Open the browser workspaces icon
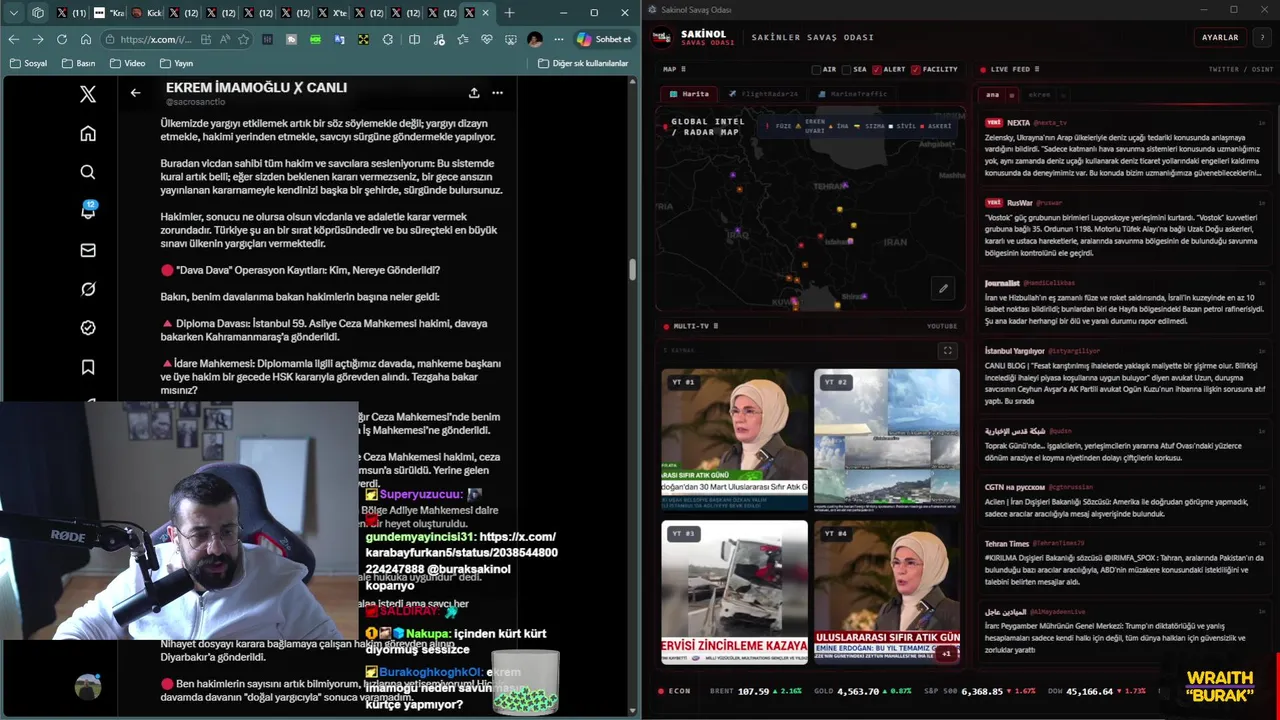The width and height of the screenshot is (1280, 720). click(x=38, y=13)
